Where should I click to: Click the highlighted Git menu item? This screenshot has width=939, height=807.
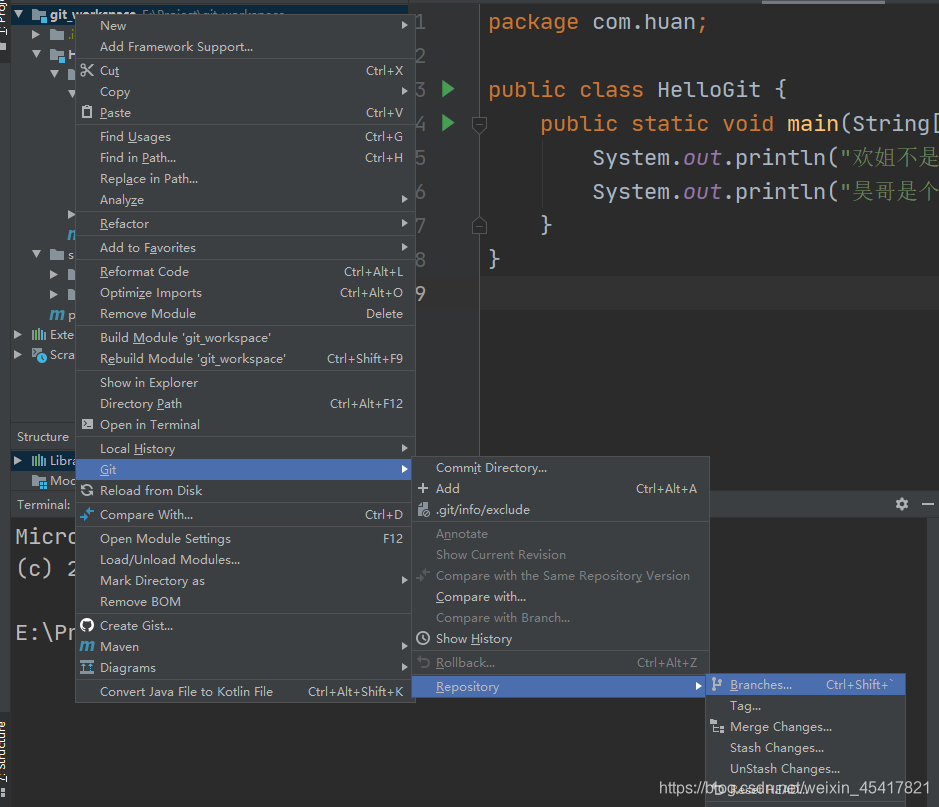(246, 469)
